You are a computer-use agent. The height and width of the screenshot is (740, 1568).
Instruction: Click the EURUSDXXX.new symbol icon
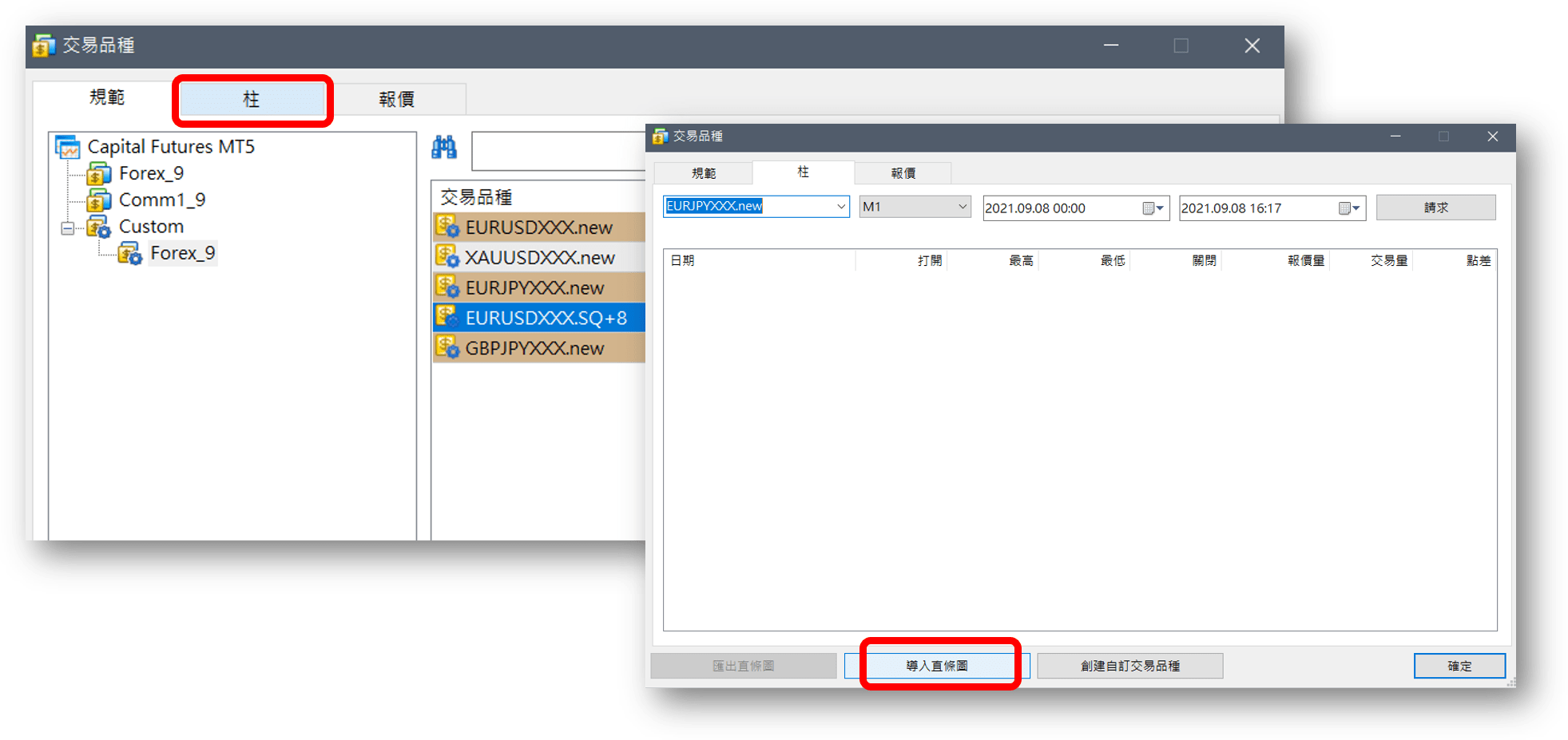pyautogui.click(x=447, y=227)
